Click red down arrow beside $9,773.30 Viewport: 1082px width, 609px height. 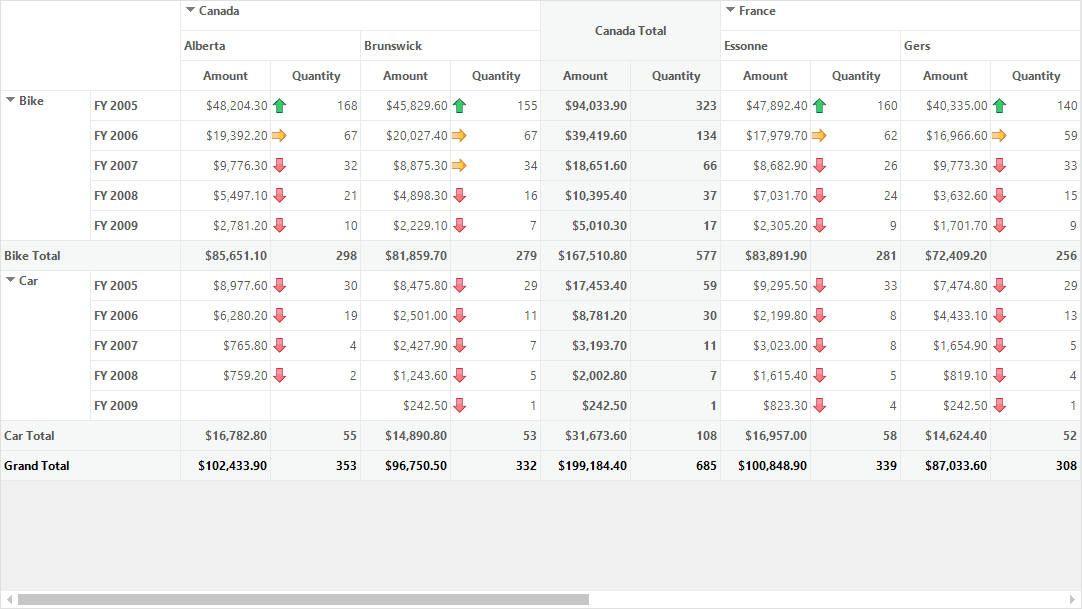coord(1000,166)
